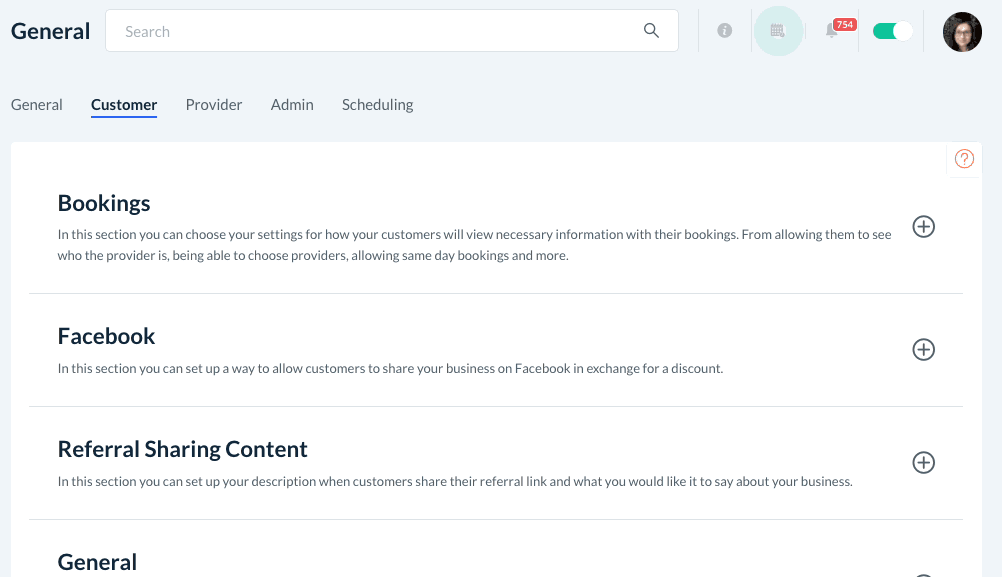1002x577 pixels.
Task: Expand Referral Sharing Content plus icon
Action: 924,463
